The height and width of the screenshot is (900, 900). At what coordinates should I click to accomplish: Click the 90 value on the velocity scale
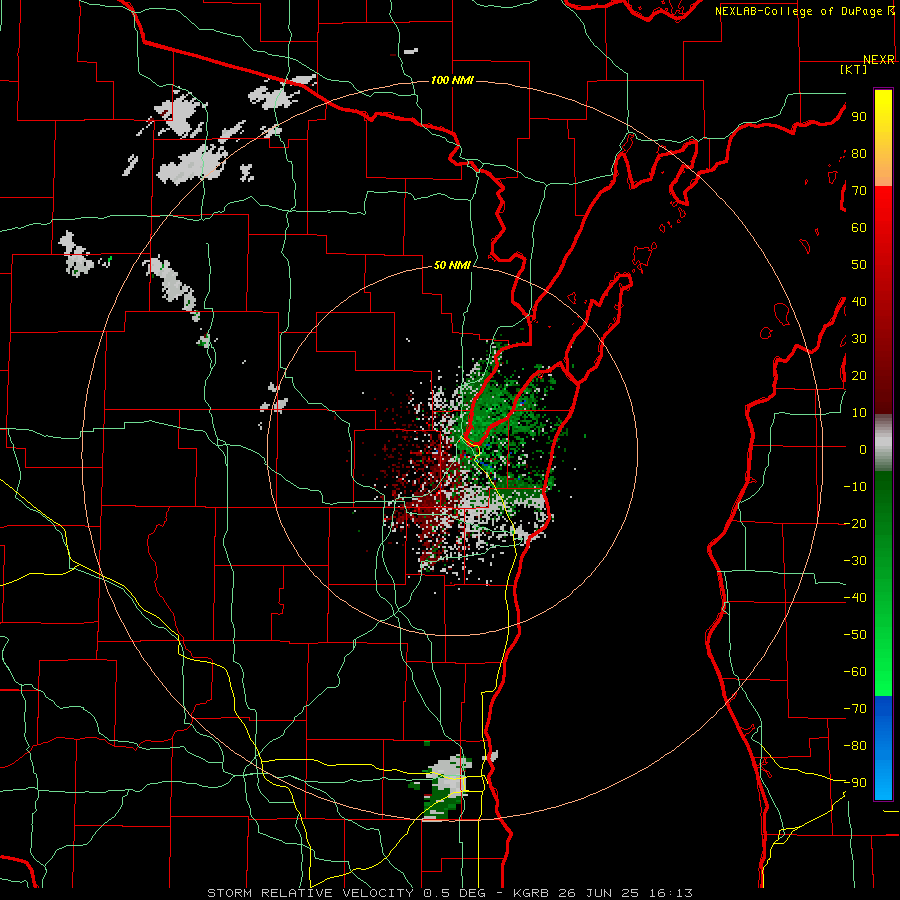pos(859,117)
